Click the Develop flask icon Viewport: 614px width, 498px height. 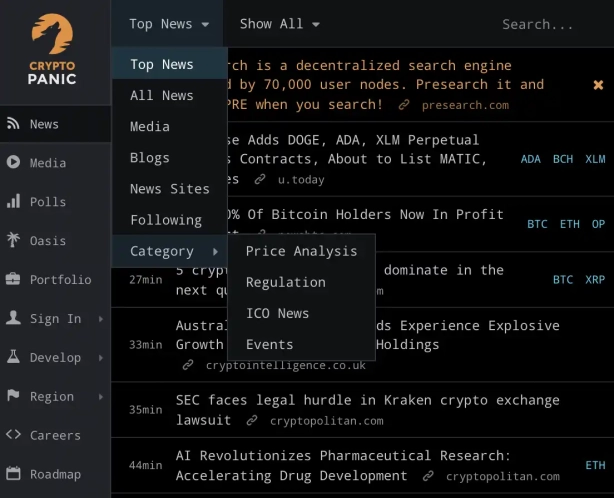13,357
